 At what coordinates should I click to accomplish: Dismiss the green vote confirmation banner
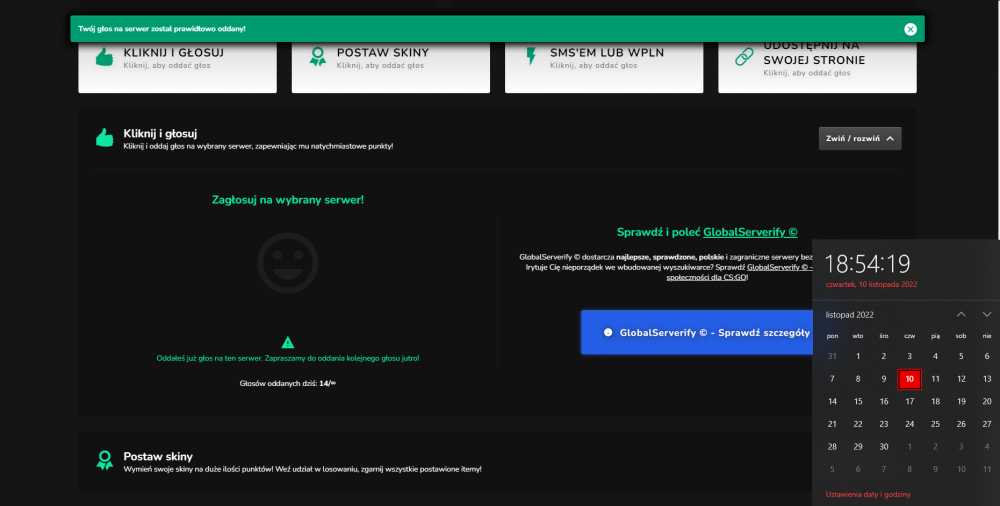point(910,29)
